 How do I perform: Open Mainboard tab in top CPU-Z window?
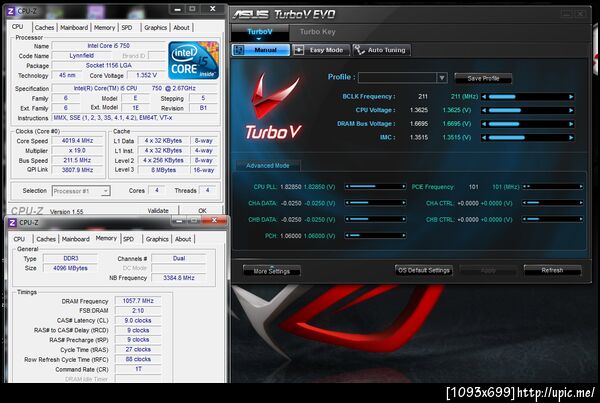click(74, 28)
